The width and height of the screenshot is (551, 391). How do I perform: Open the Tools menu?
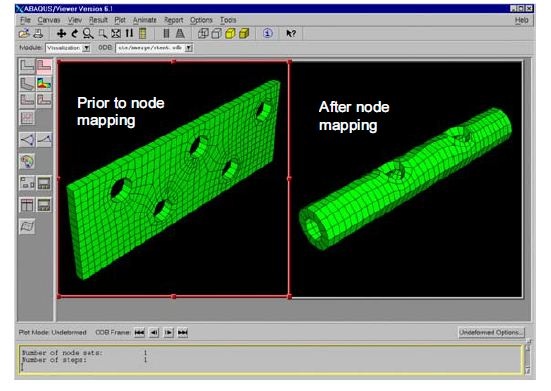[x=228, y=20]
